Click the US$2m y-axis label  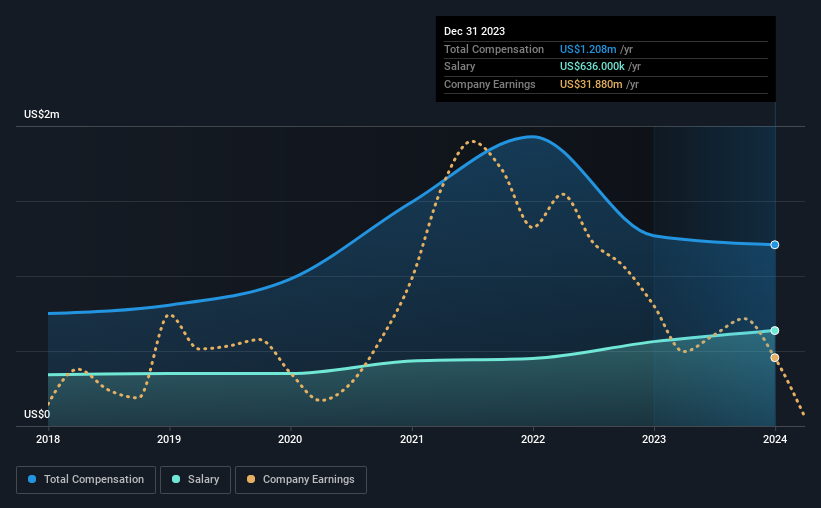click(42, 114)
